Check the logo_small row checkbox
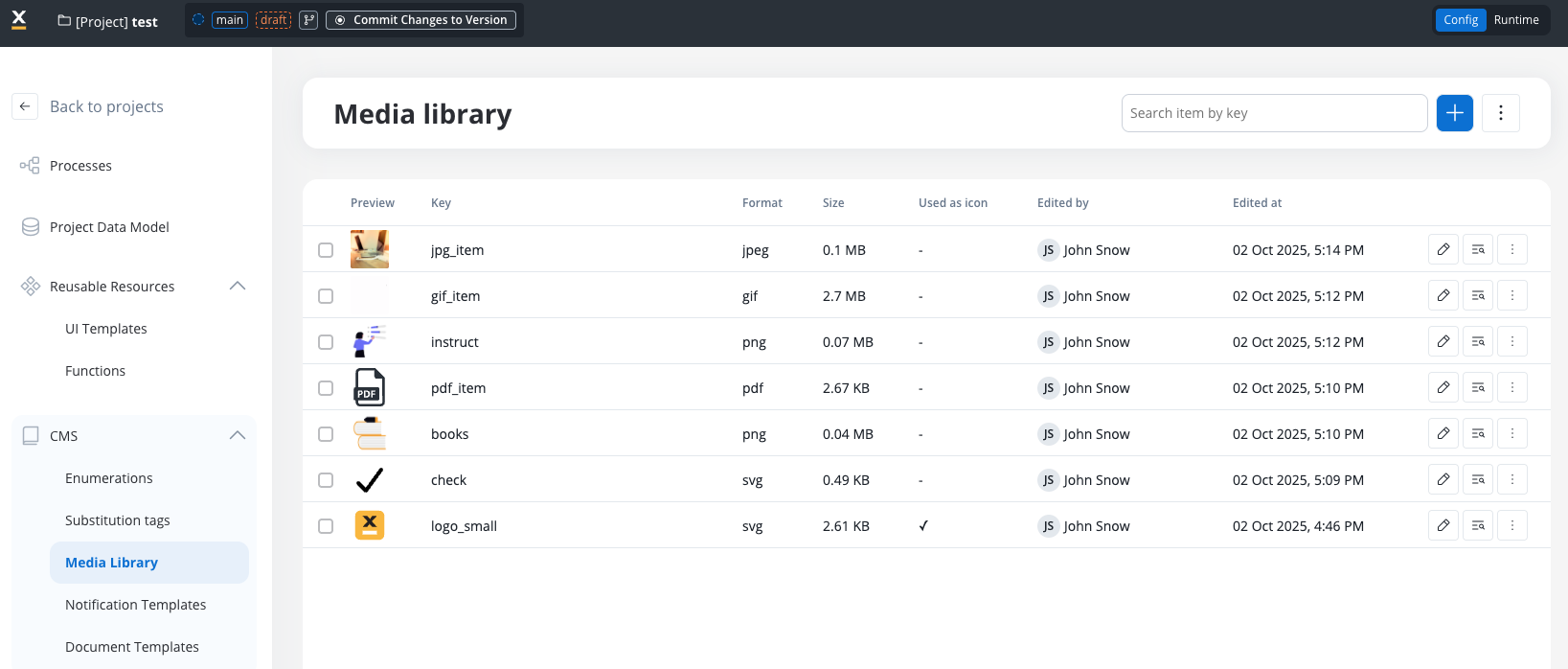 point(326,526)
